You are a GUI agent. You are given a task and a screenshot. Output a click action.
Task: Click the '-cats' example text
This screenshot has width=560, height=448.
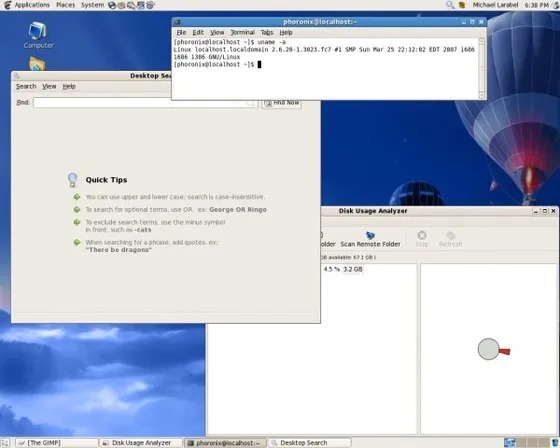tap(143, 230)
